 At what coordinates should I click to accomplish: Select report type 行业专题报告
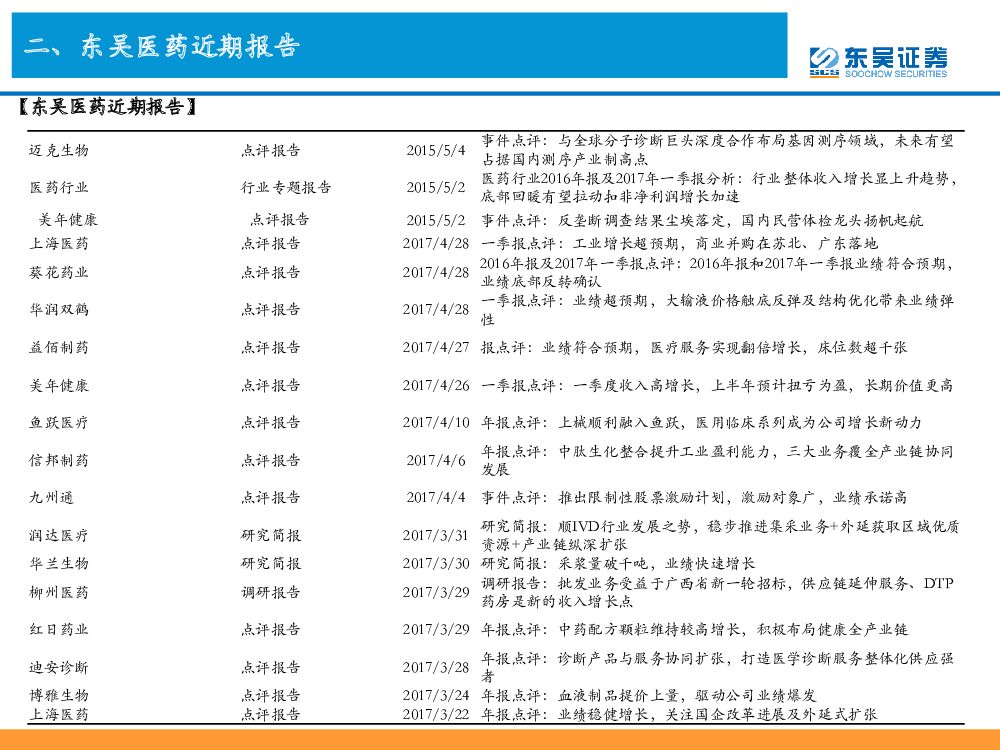point(286,188)
